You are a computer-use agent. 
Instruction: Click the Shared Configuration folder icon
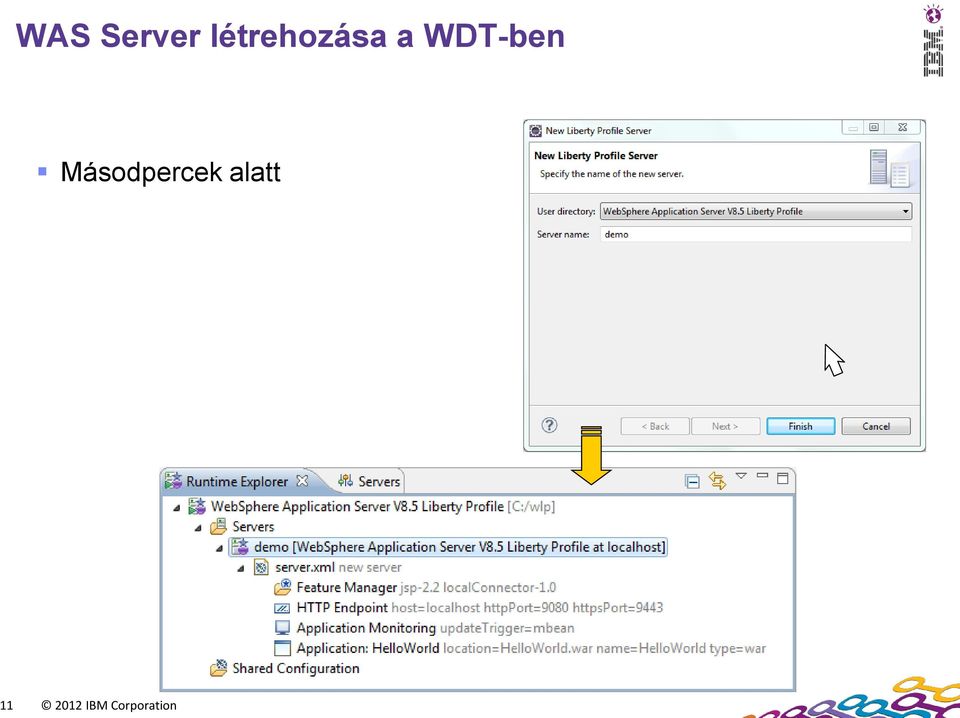coord(219,668)
